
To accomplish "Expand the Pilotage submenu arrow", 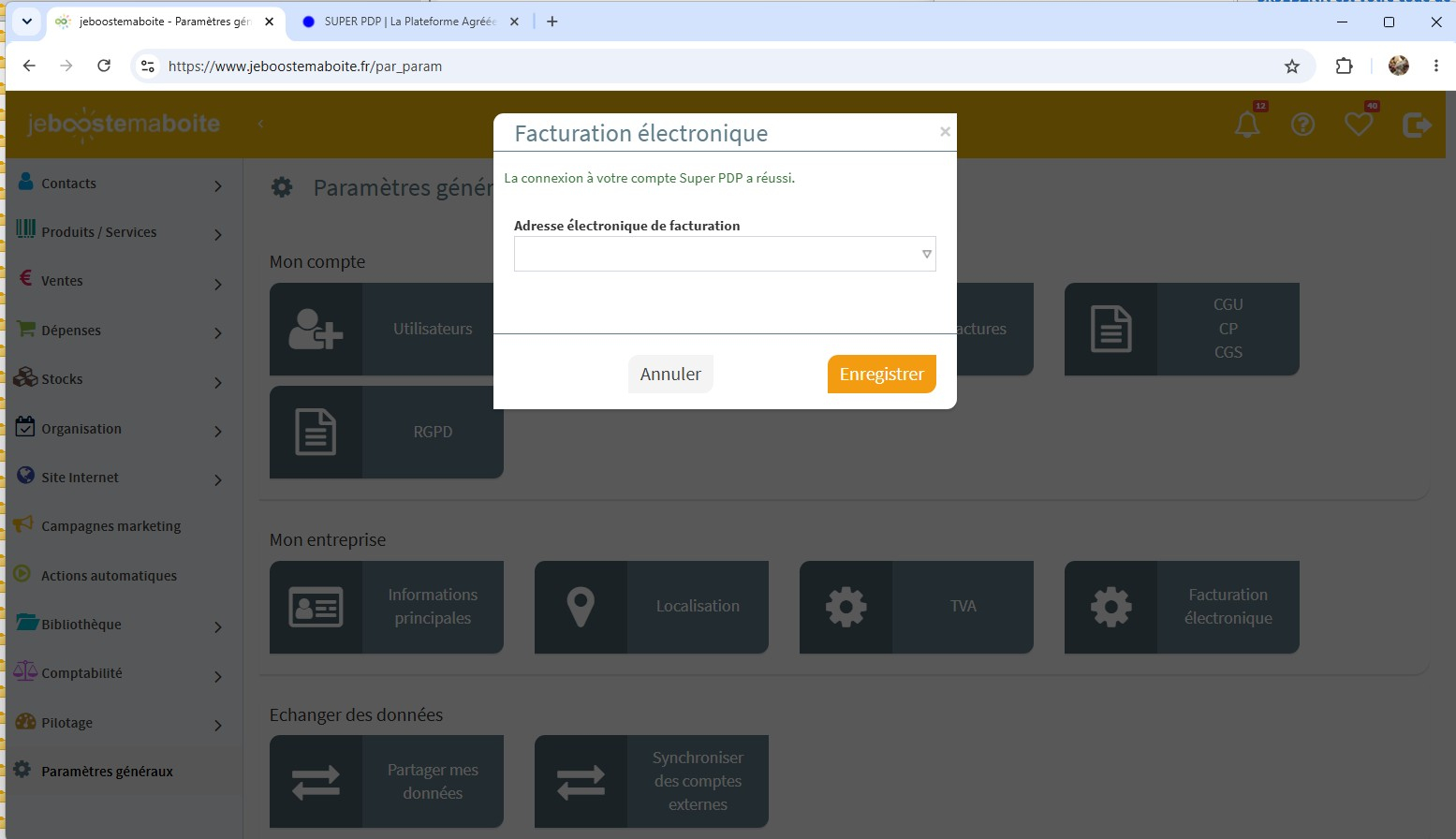I will click(x=218, y=725).
